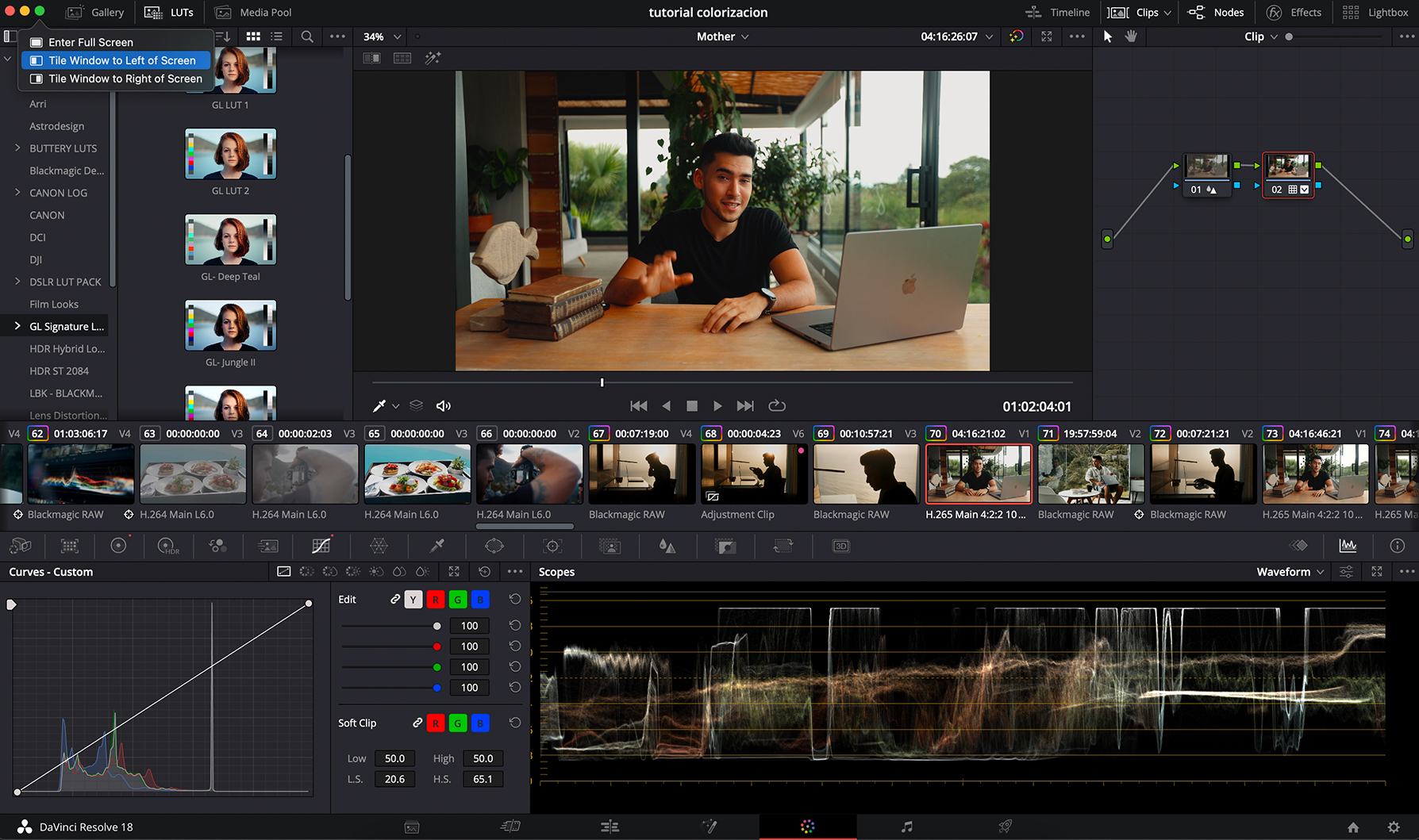Open the Magic Mask palette
This screenshot has height=840, width=1419.
610,546
